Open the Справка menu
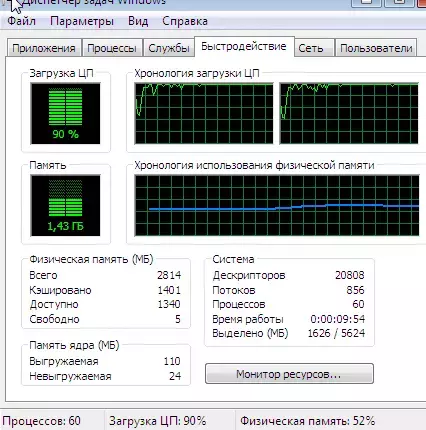 tap(185, 21)
